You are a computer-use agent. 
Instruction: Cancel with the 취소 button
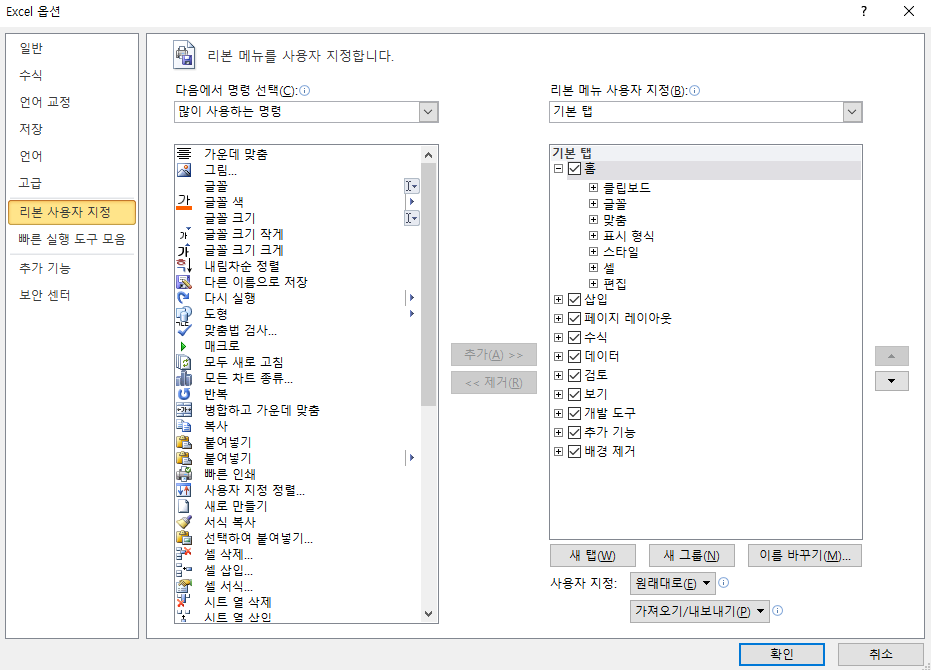(x=881, y=654)
